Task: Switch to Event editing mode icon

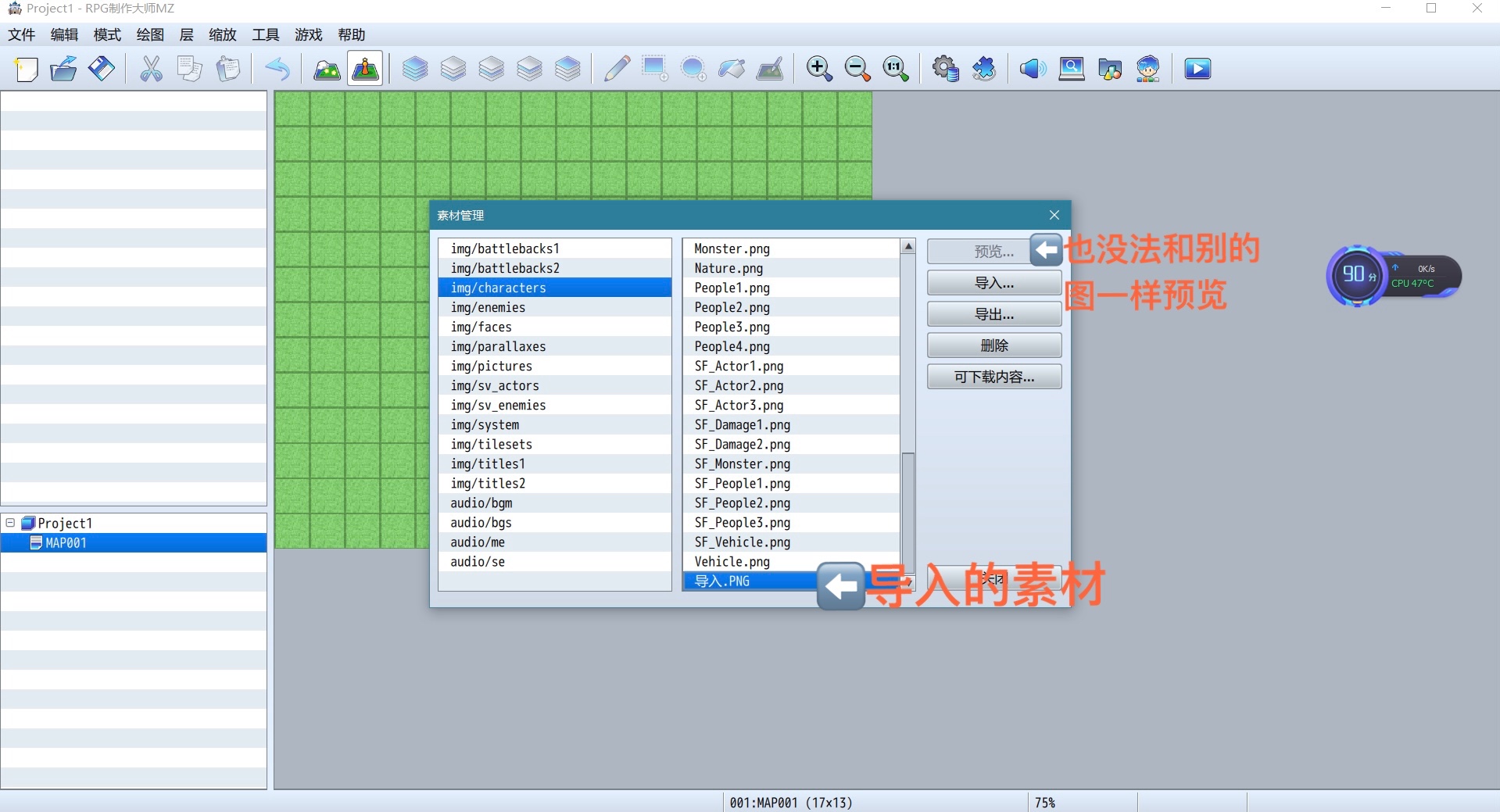Action: pyautogui.click(x=365, y=69)
